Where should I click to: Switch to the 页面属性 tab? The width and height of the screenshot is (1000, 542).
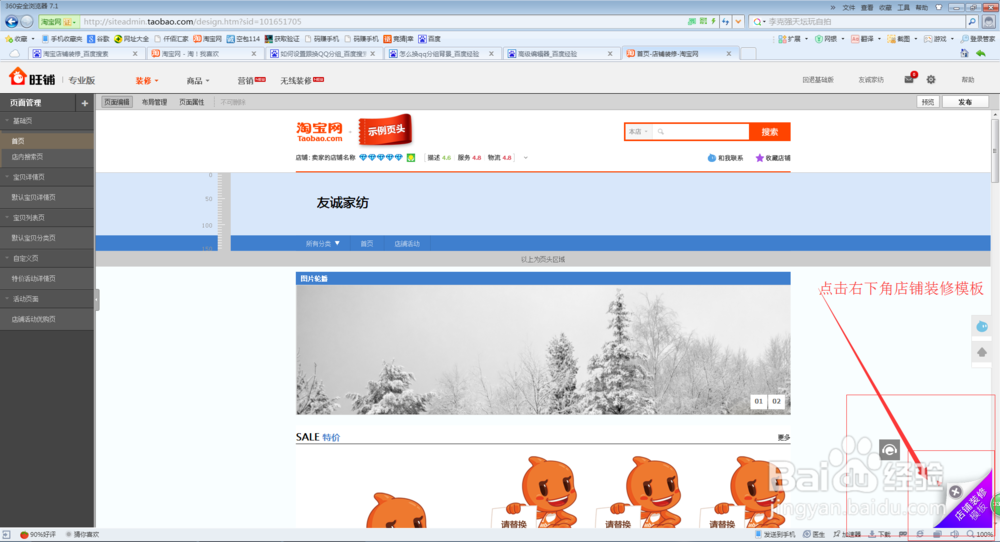[191, 102]
